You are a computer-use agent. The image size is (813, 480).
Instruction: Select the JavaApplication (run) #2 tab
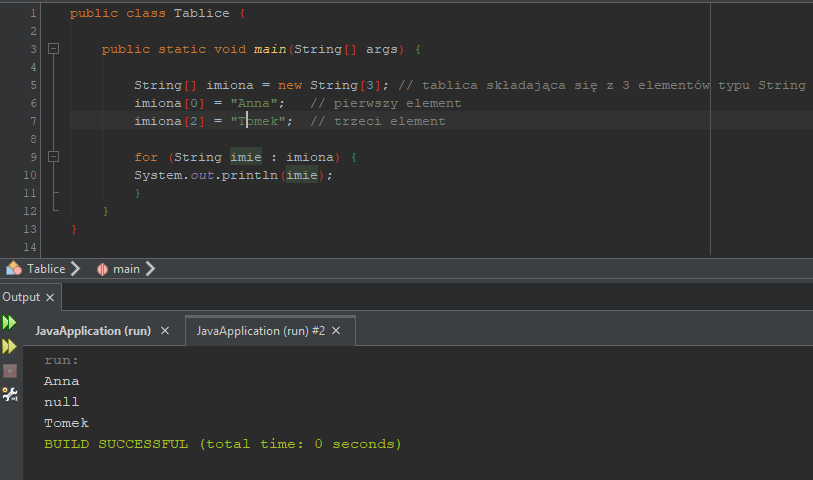260,330
